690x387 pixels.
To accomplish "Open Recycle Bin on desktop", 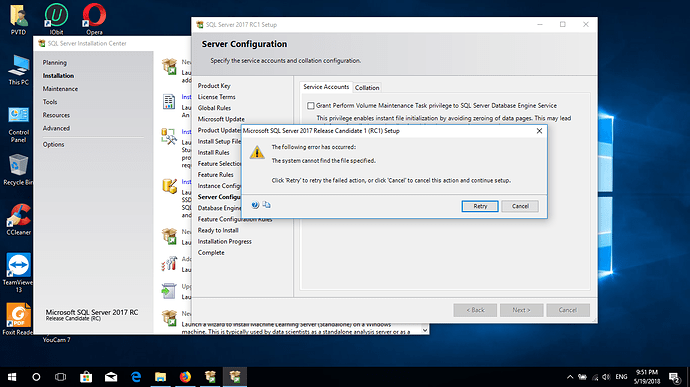I will pyautogui.click(x=18, y=170).
